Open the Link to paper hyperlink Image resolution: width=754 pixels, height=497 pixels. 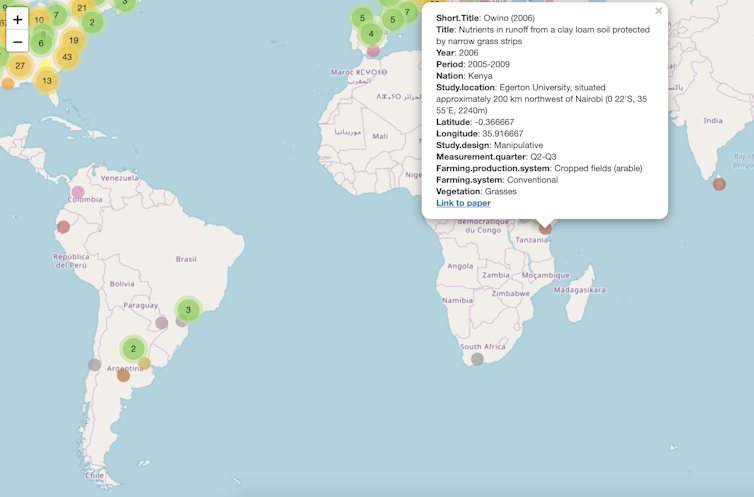463,203
